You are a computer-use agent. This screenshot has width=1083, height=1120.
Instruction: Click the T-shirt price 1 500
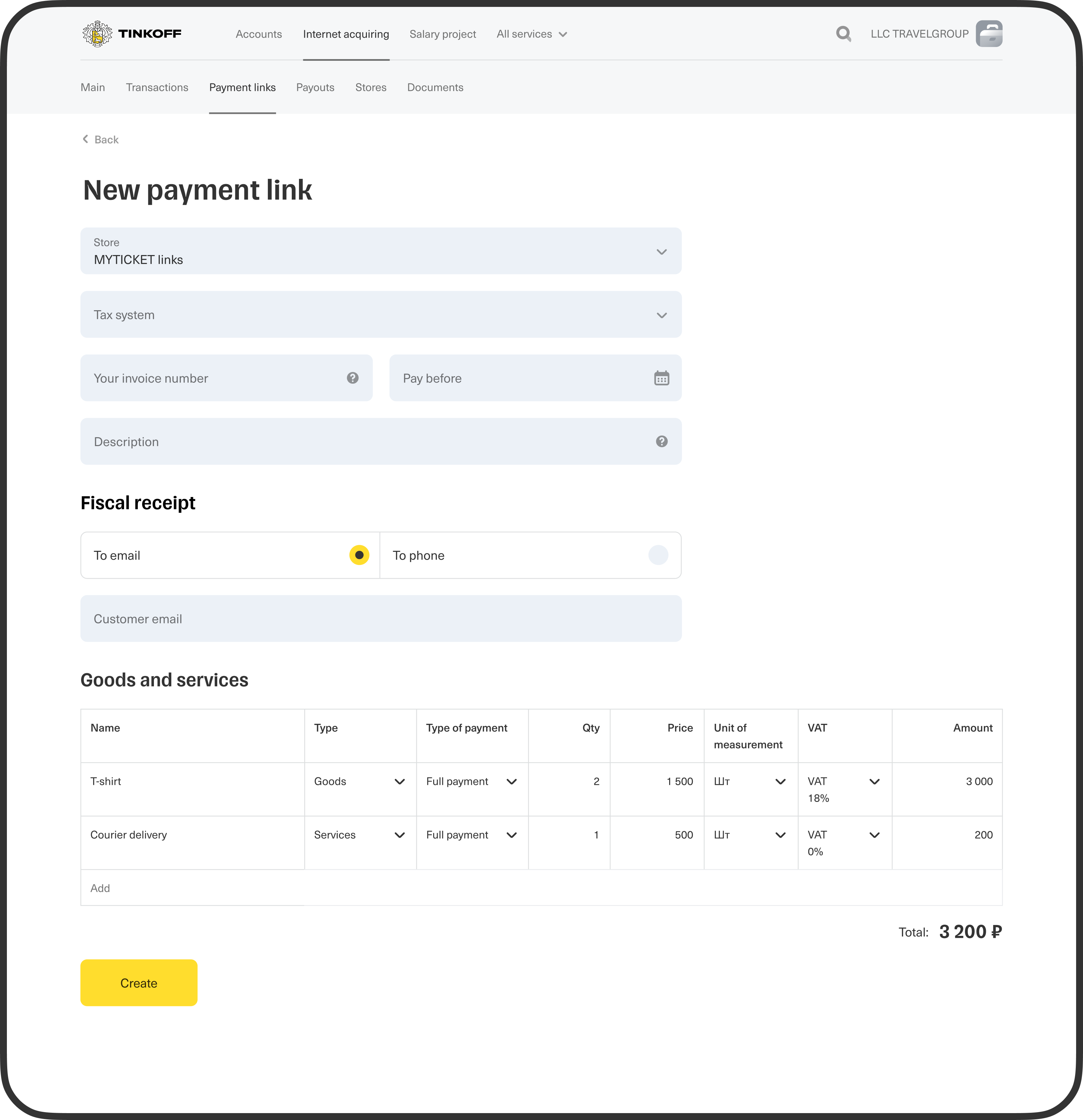coord(680,781)
